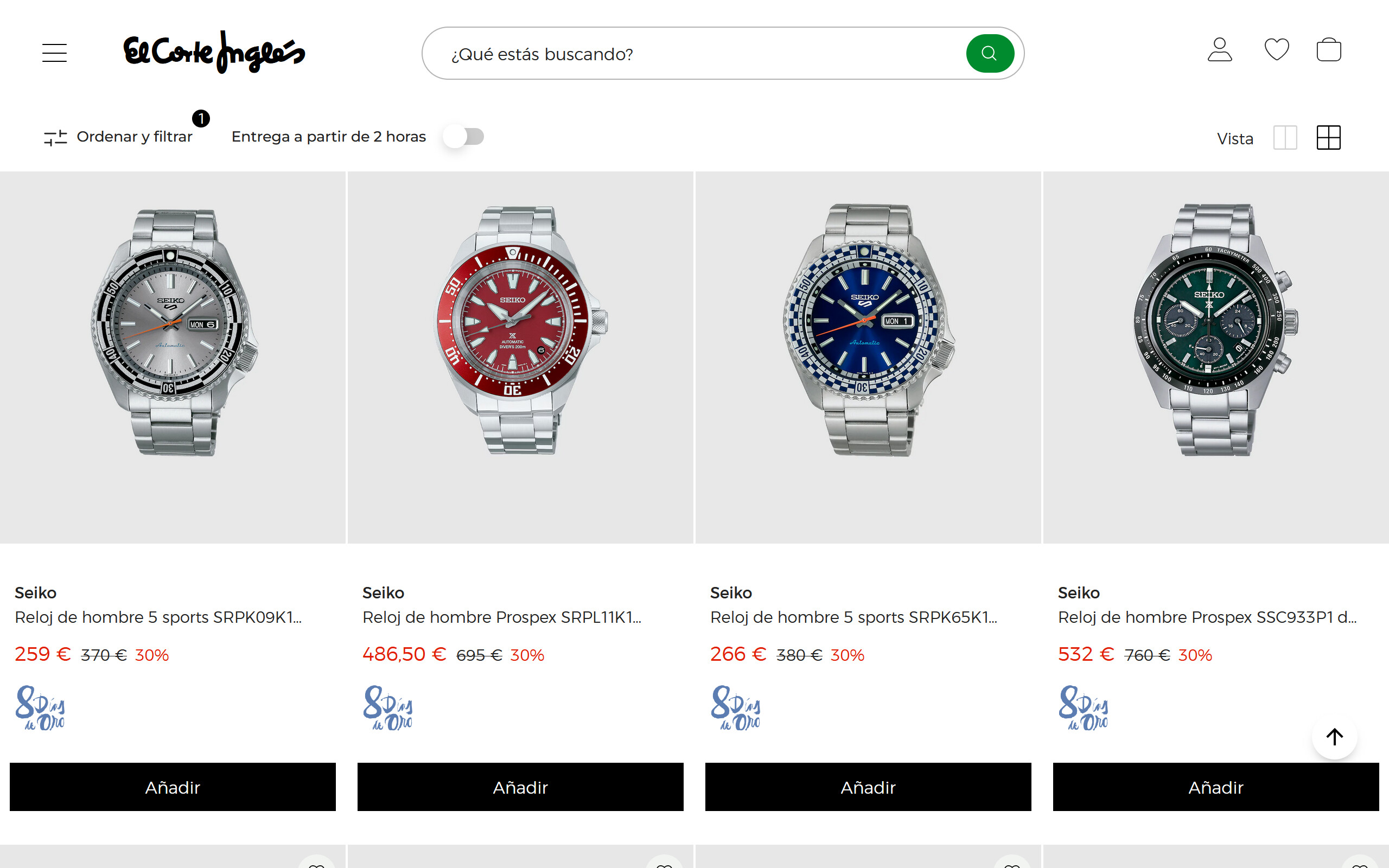This screenshot has width=1389, height=868.
Task: Enable delivery from 2 hours toggle
Action: [464, 137]
